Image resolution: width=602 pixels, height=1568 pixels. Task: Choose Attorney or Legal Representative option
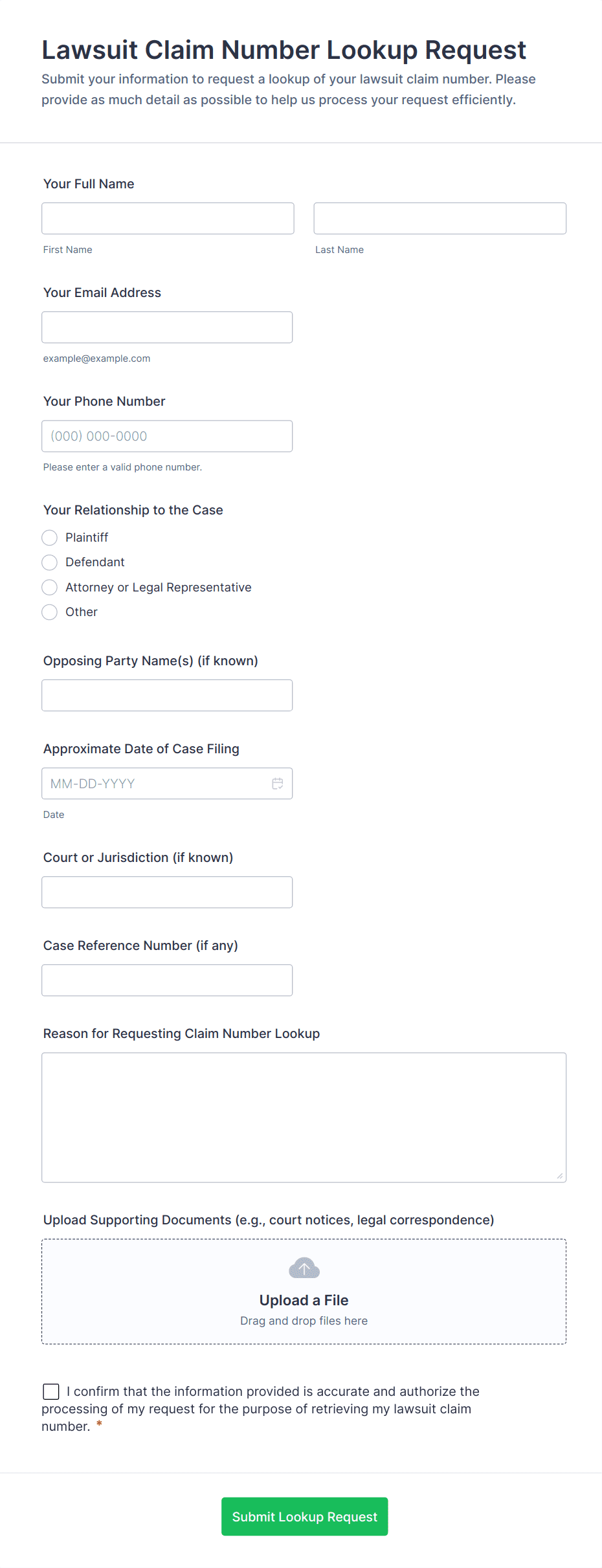pyautogui.click(x=50, y=587)
